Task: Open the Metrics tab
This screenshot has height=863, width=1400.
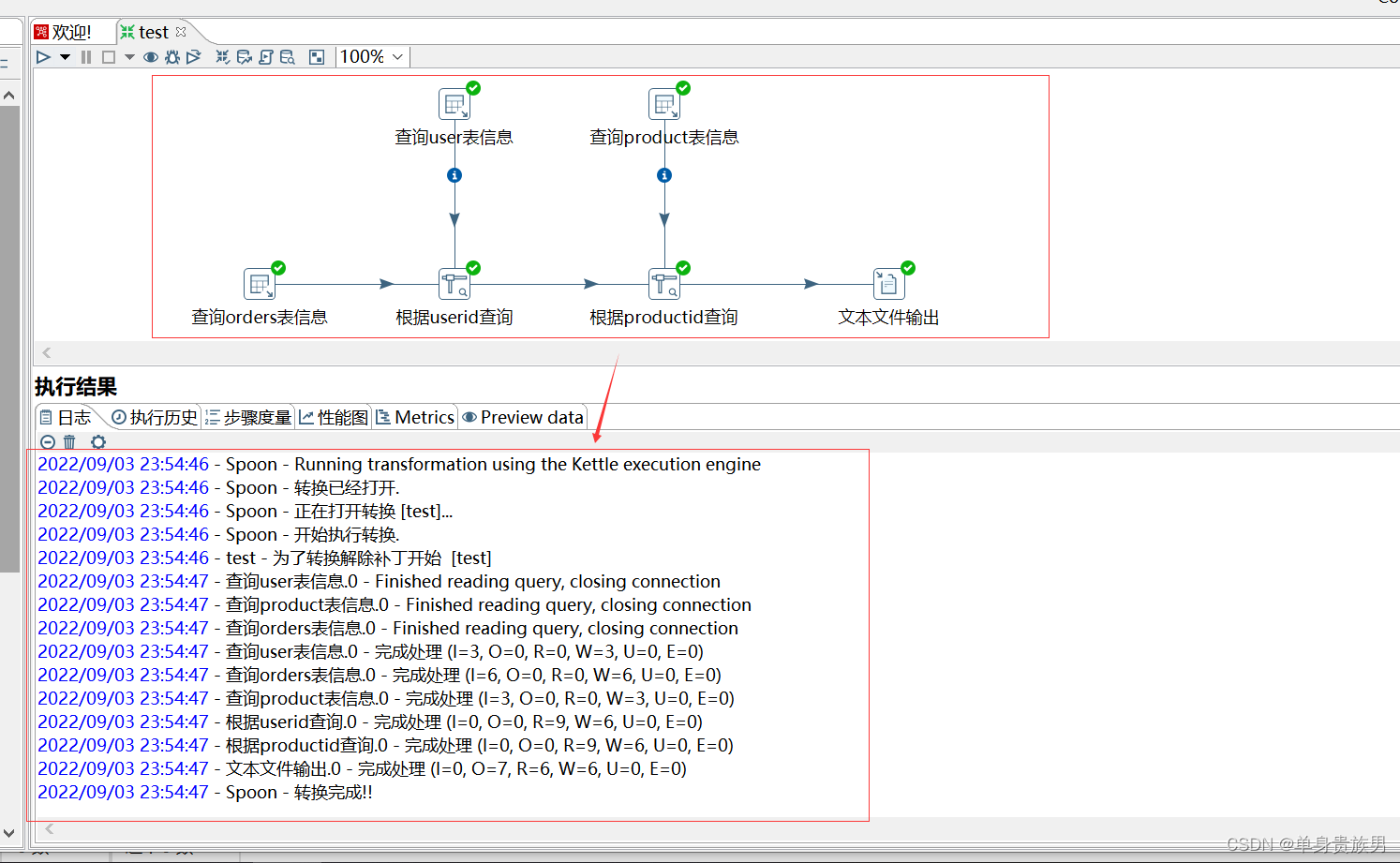Action: pyautogui.click(x=415, y=417)
